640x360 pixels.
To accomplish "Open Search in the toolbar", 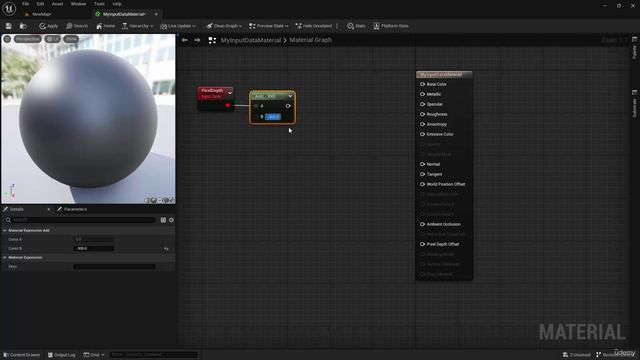I will click(77, 26).
